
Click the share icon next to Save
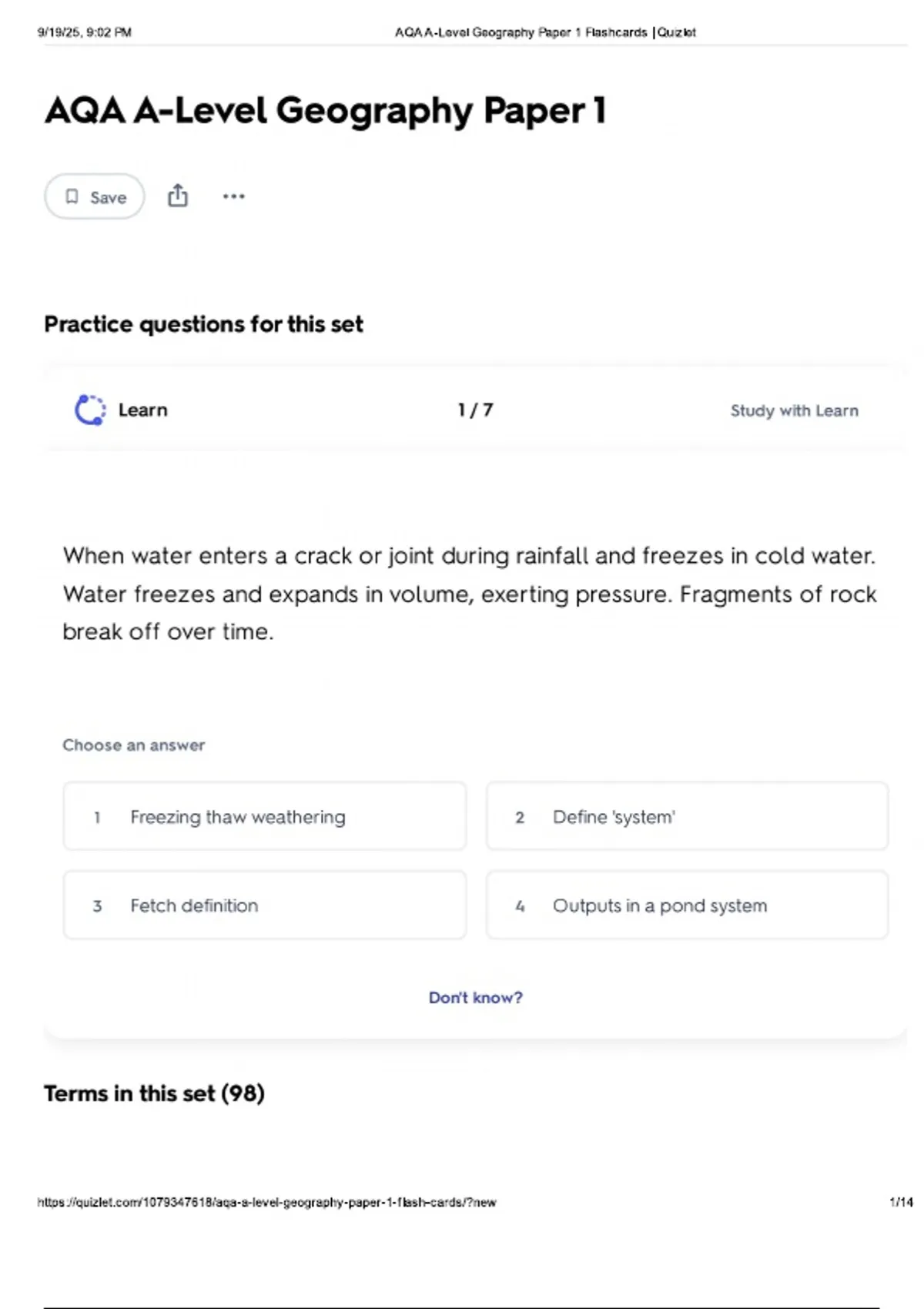click(x=178, y=196)
